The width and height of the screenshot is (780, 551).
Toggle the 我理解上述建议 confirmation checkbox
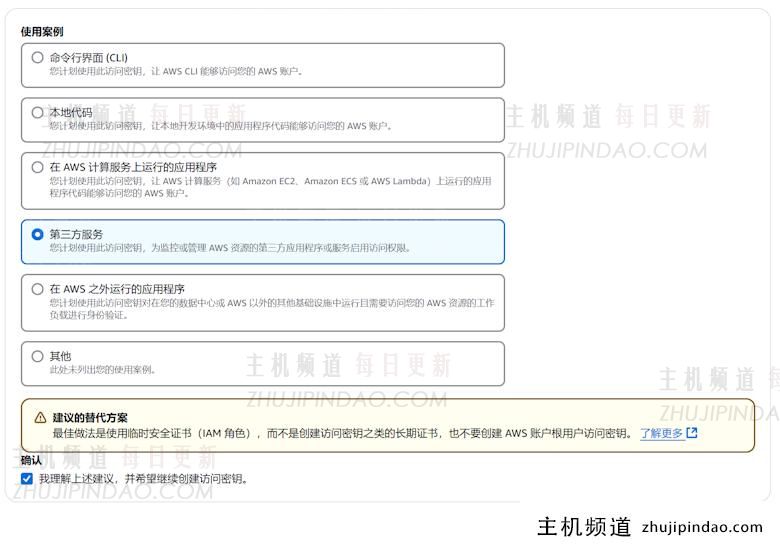point(27,478)
